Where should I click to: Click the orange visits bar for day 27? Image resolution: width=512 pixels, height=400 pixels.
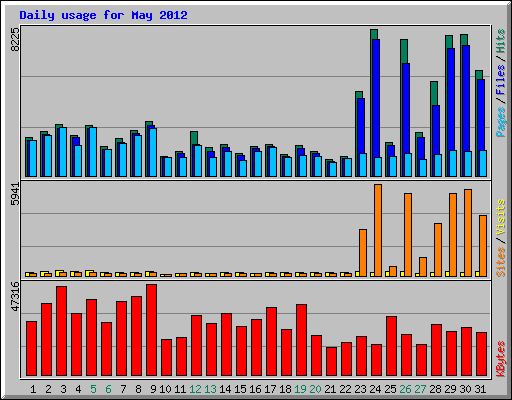pos(423,267)
